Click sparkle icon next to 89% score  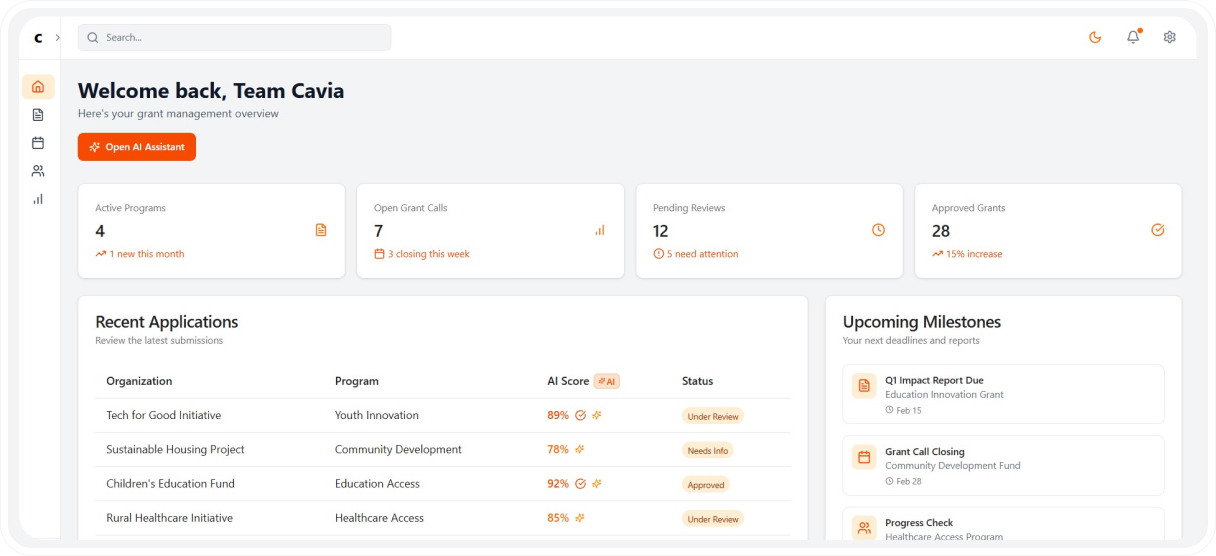coord(596,415)
